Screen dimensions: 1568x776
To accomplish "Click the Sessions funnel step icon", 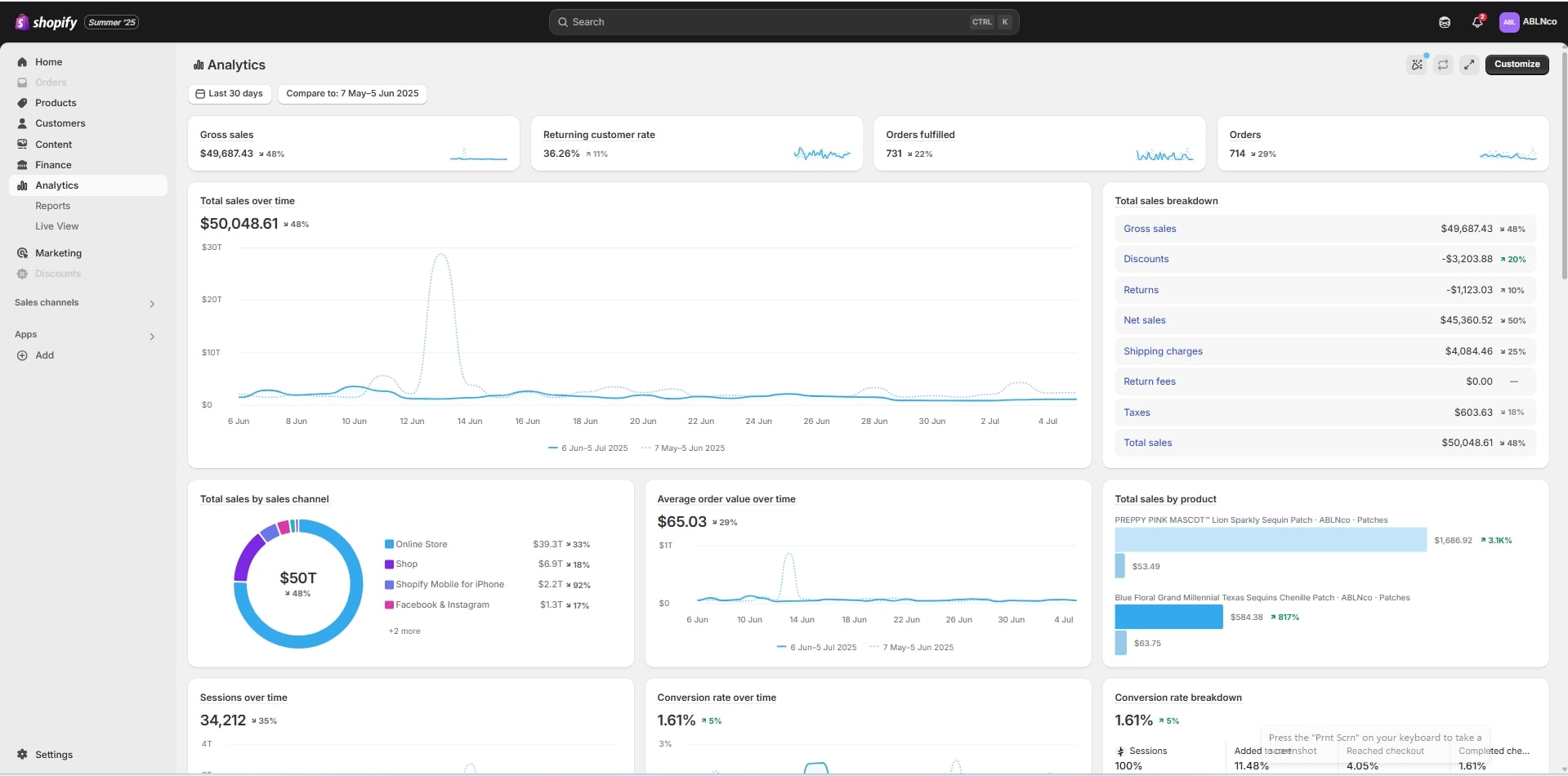I will [x=1120, y=751].
